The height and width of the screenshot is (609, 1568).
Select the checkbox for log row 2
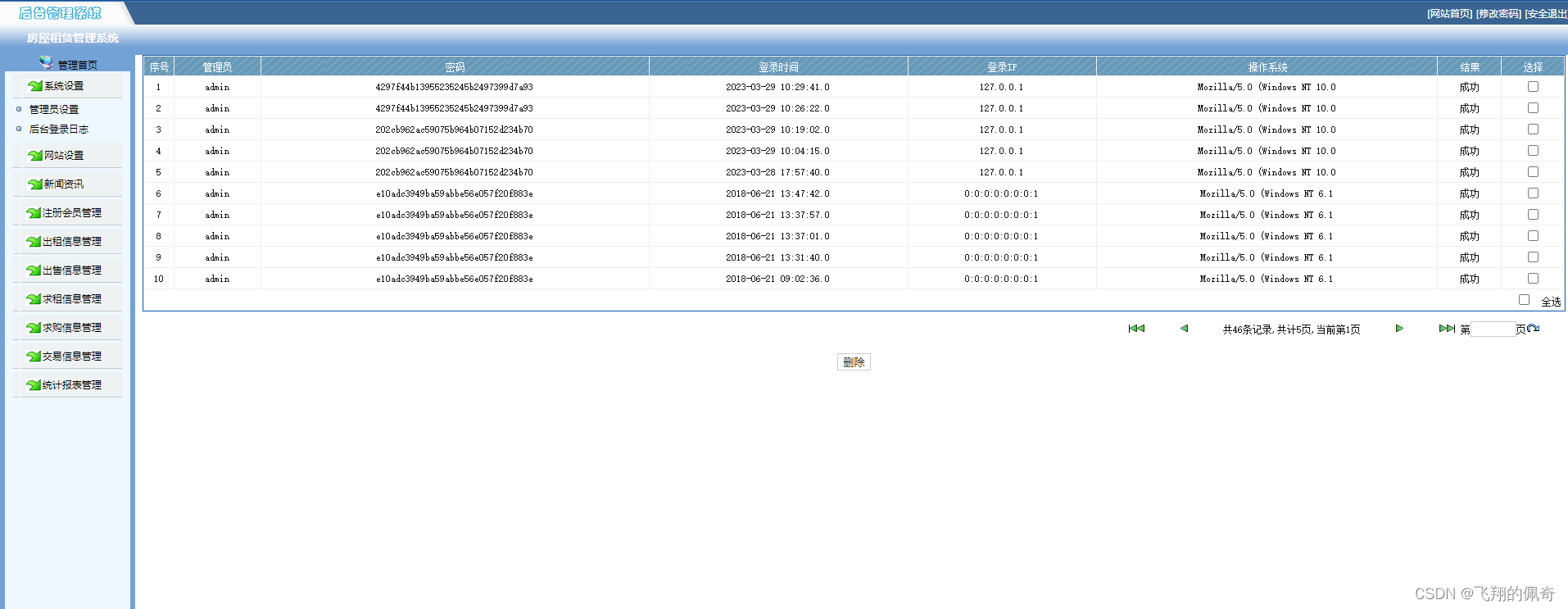tap(1533, 107)
